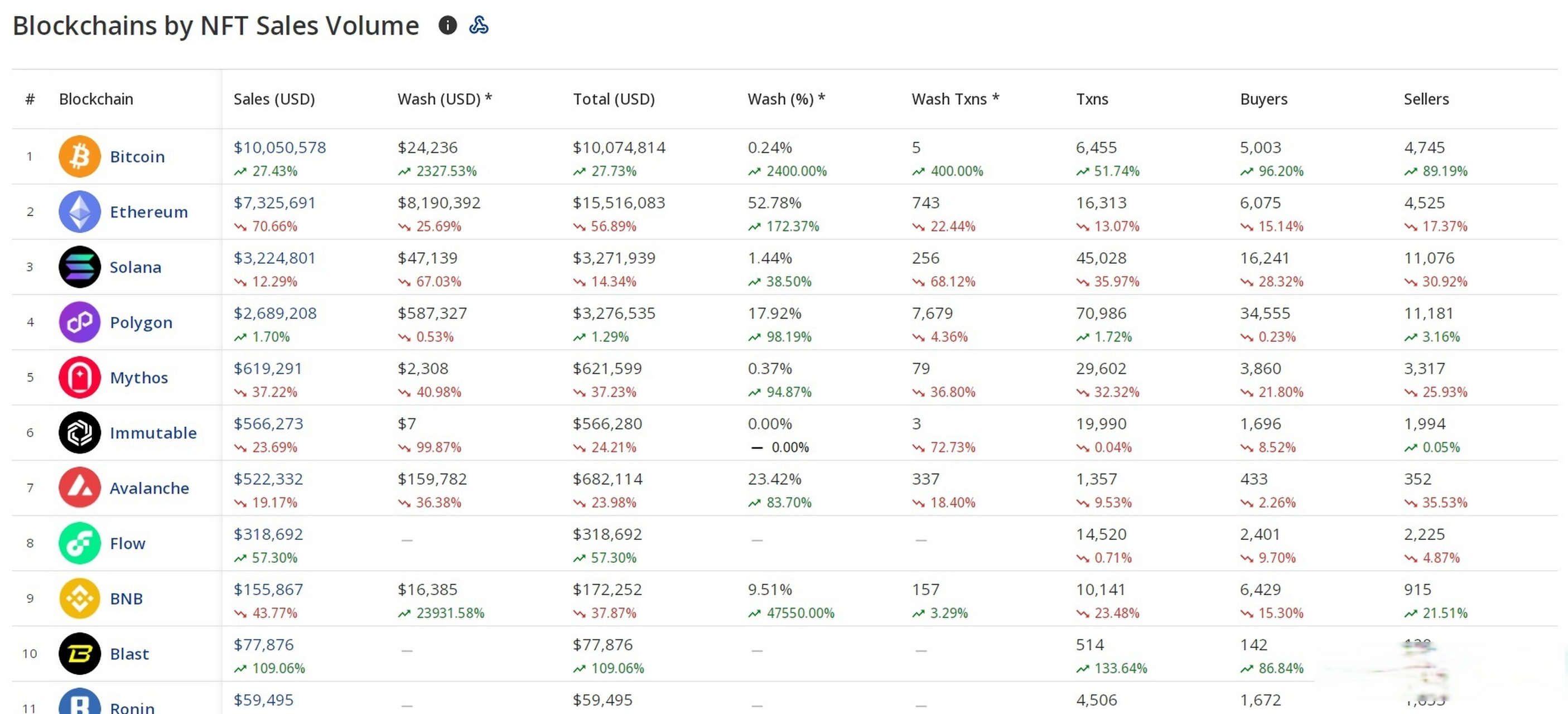Sort by the Wash (USD) column header
The width and height of the screenshot is (1568, 714).
[x=445, y=99]
